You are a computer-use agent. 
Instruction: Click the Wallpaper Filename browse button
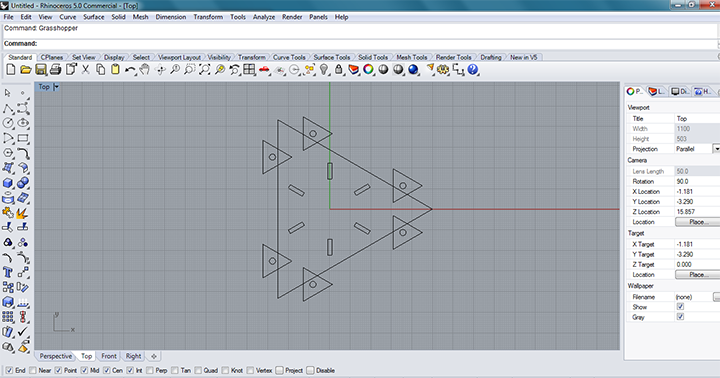[x=716, y=297]
